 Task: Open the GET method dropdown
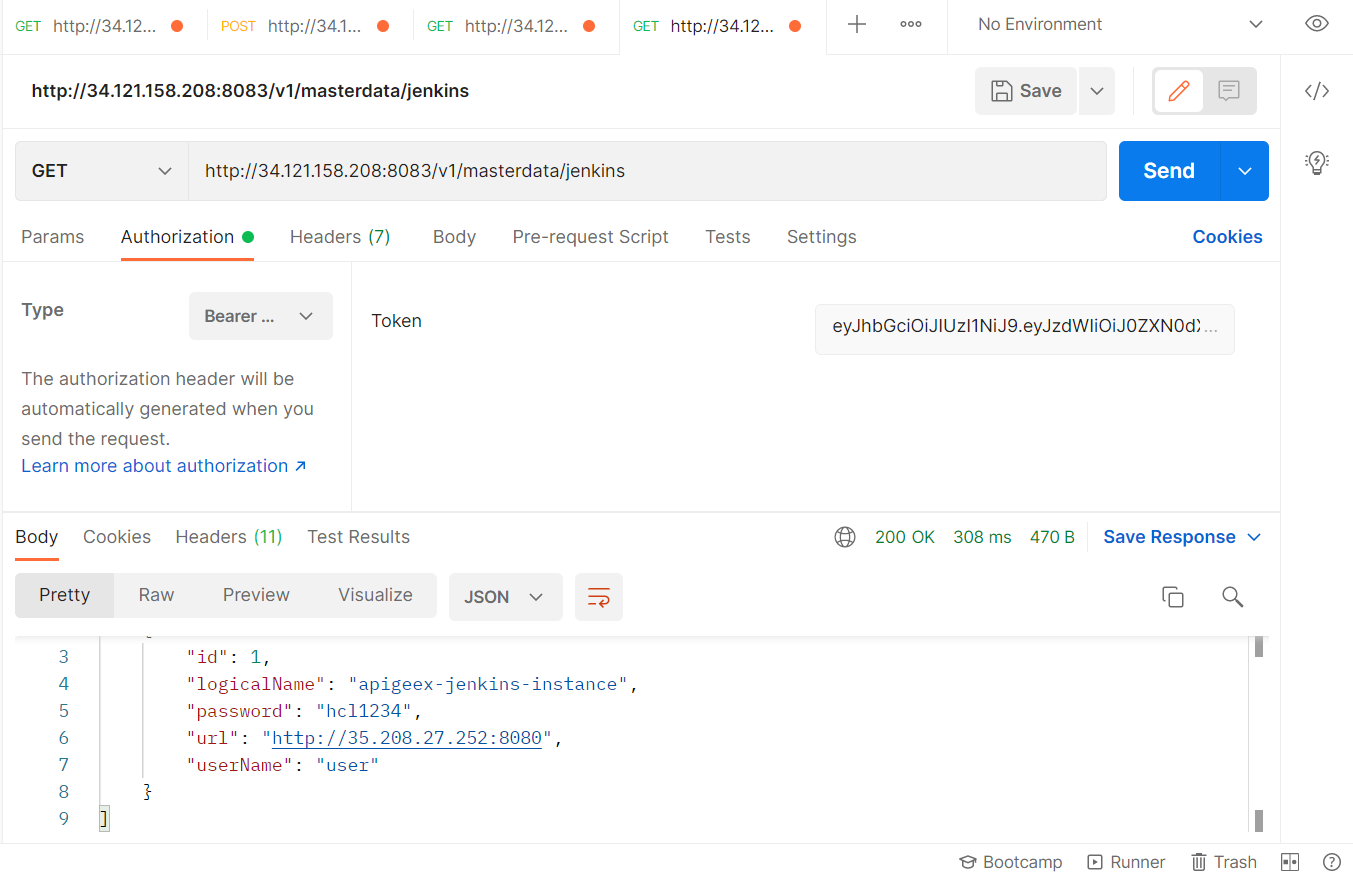point(102,171)
